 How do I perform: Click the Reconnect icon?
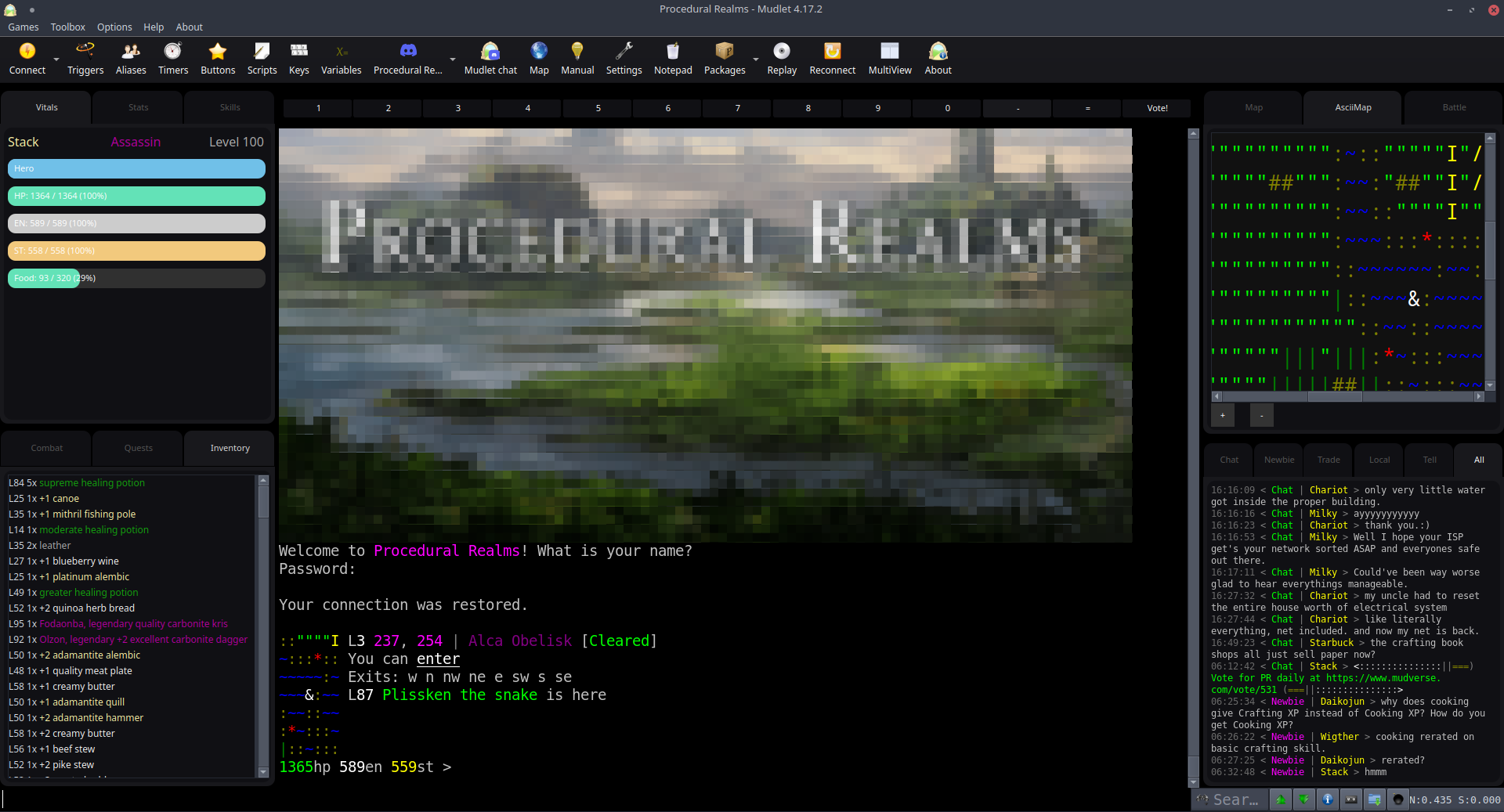(833, 59)
